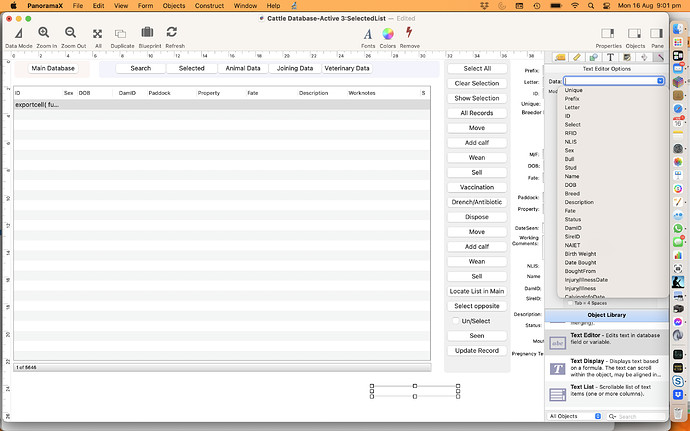This screenshot has width=690, height=431.
Task: Open the Object Library search options magnifier
Action: 613,416
